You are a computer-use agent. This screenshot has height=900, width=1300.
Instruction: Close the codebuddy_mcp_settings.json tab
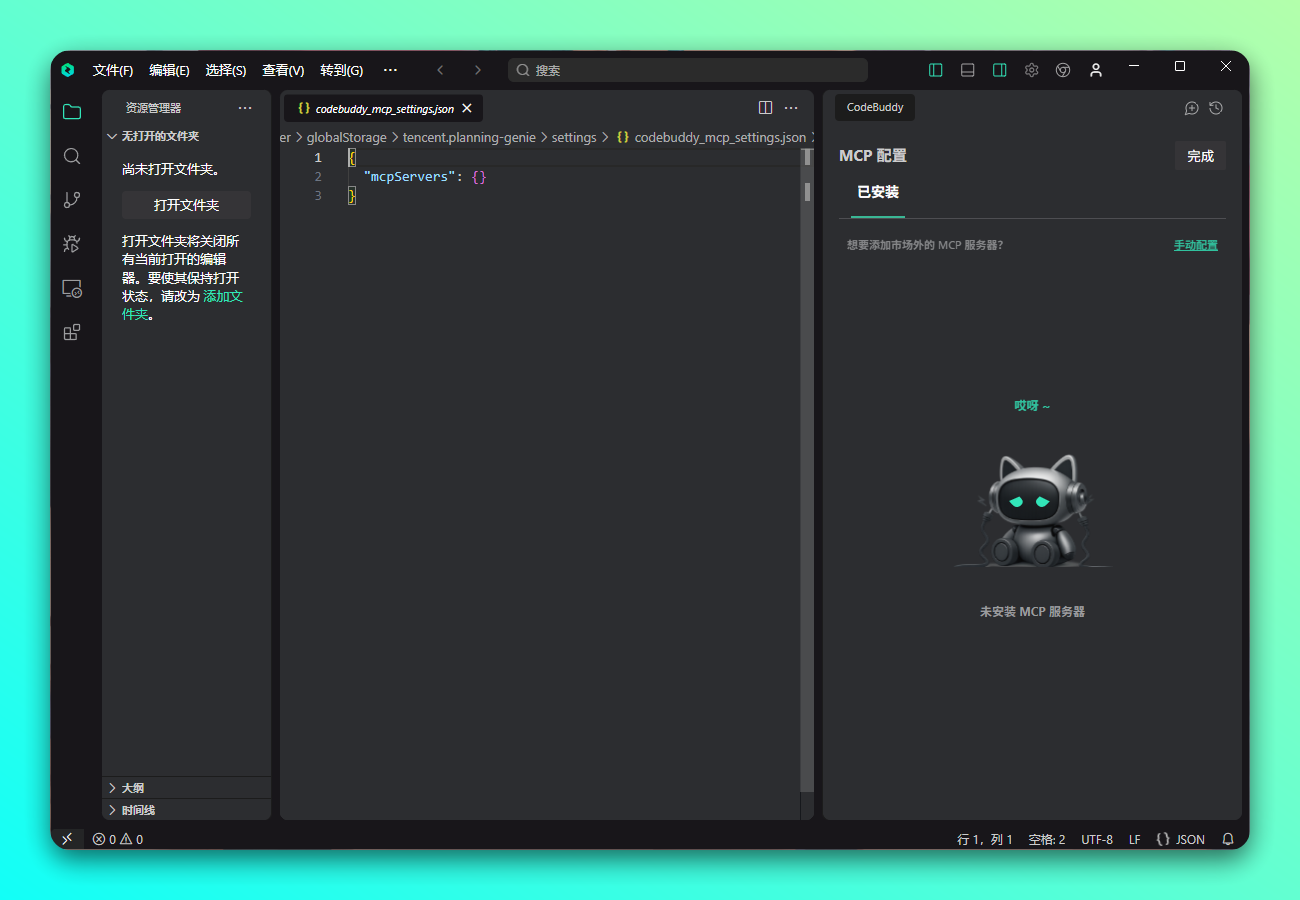[x=467, y=109]
